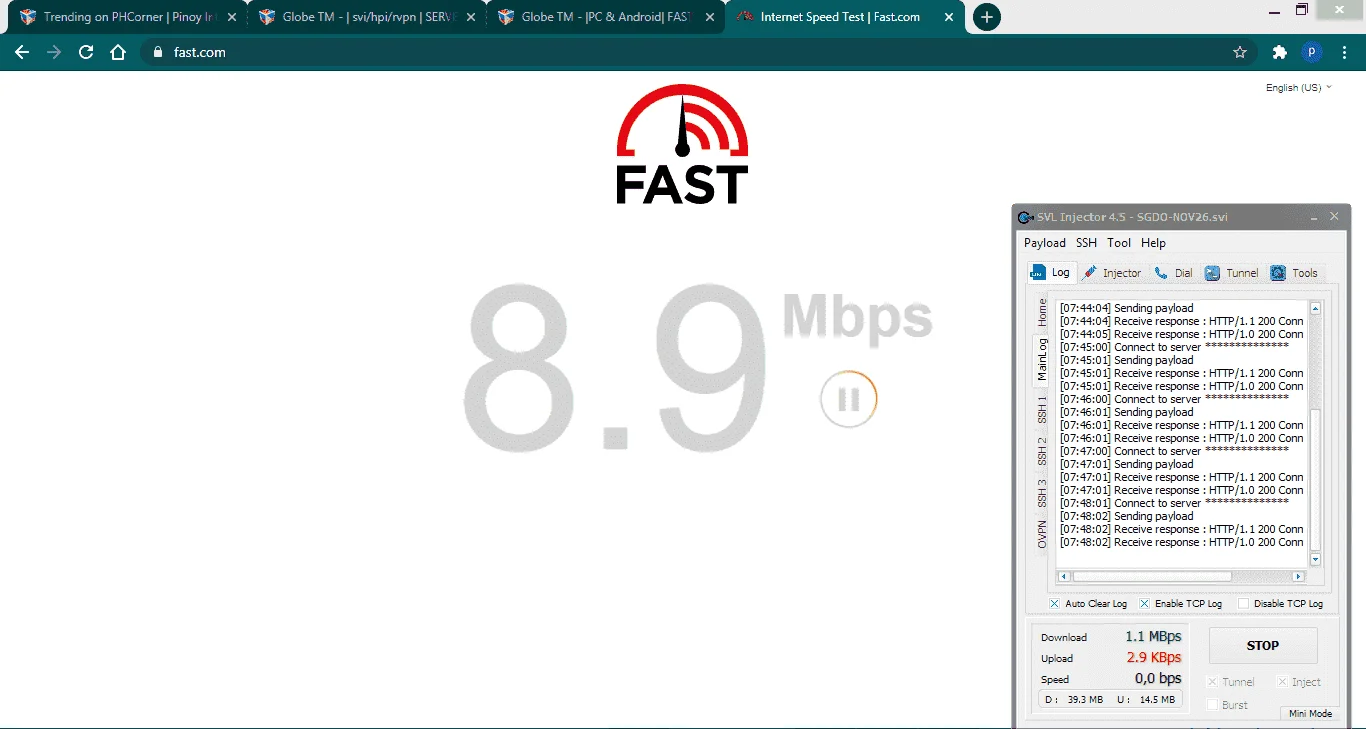1366x729 pixels.
Task: Open the SSH 1 vertical log tab
Action: coord(1042,409)
